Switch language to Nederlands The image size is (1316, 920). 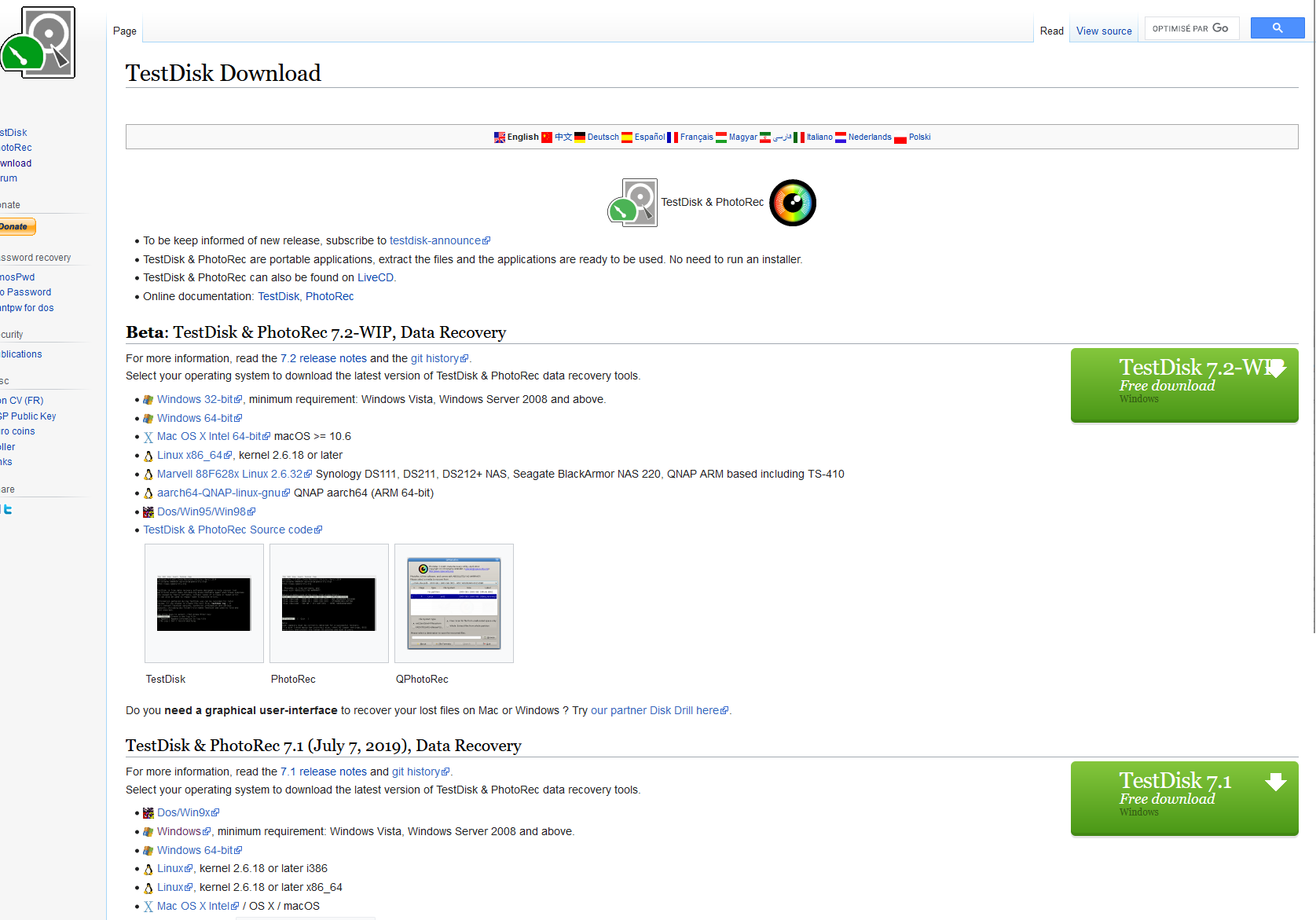(870, 137)
